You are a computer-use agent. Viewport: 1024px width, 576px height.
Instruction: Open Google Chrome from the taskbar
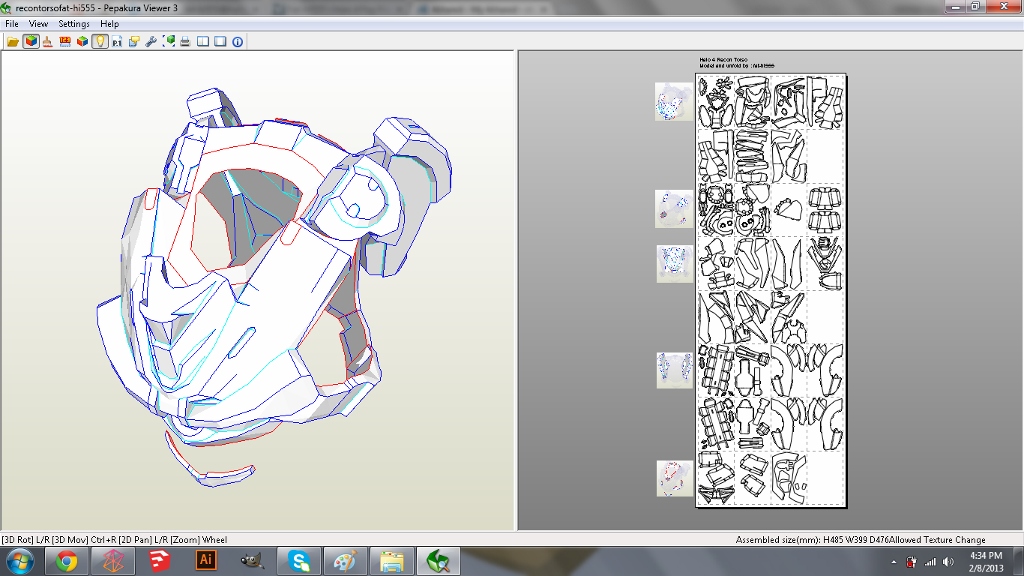(x=67, y=561)
